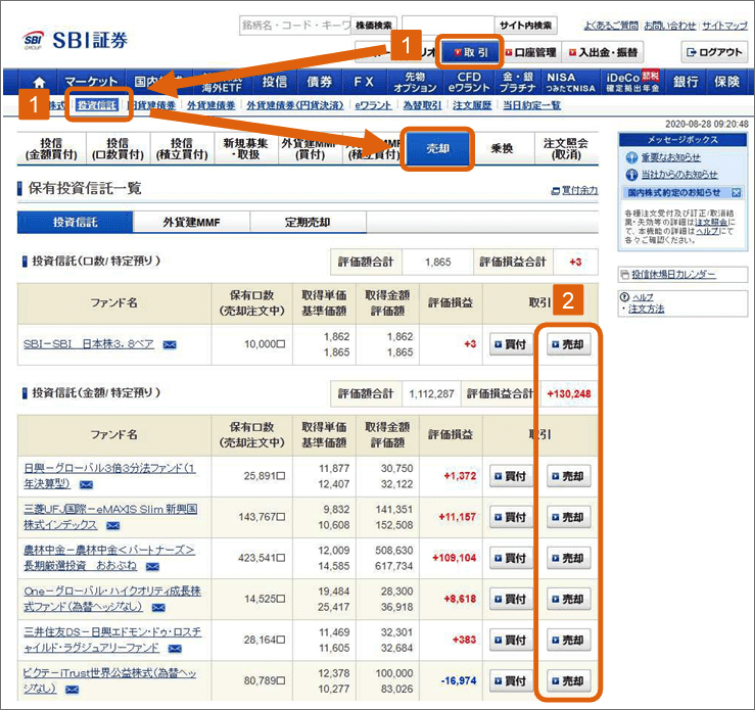Viewport: 755px width, 710px height.
Task: Click the よくあるご質問 link
Action: (611, 26)
